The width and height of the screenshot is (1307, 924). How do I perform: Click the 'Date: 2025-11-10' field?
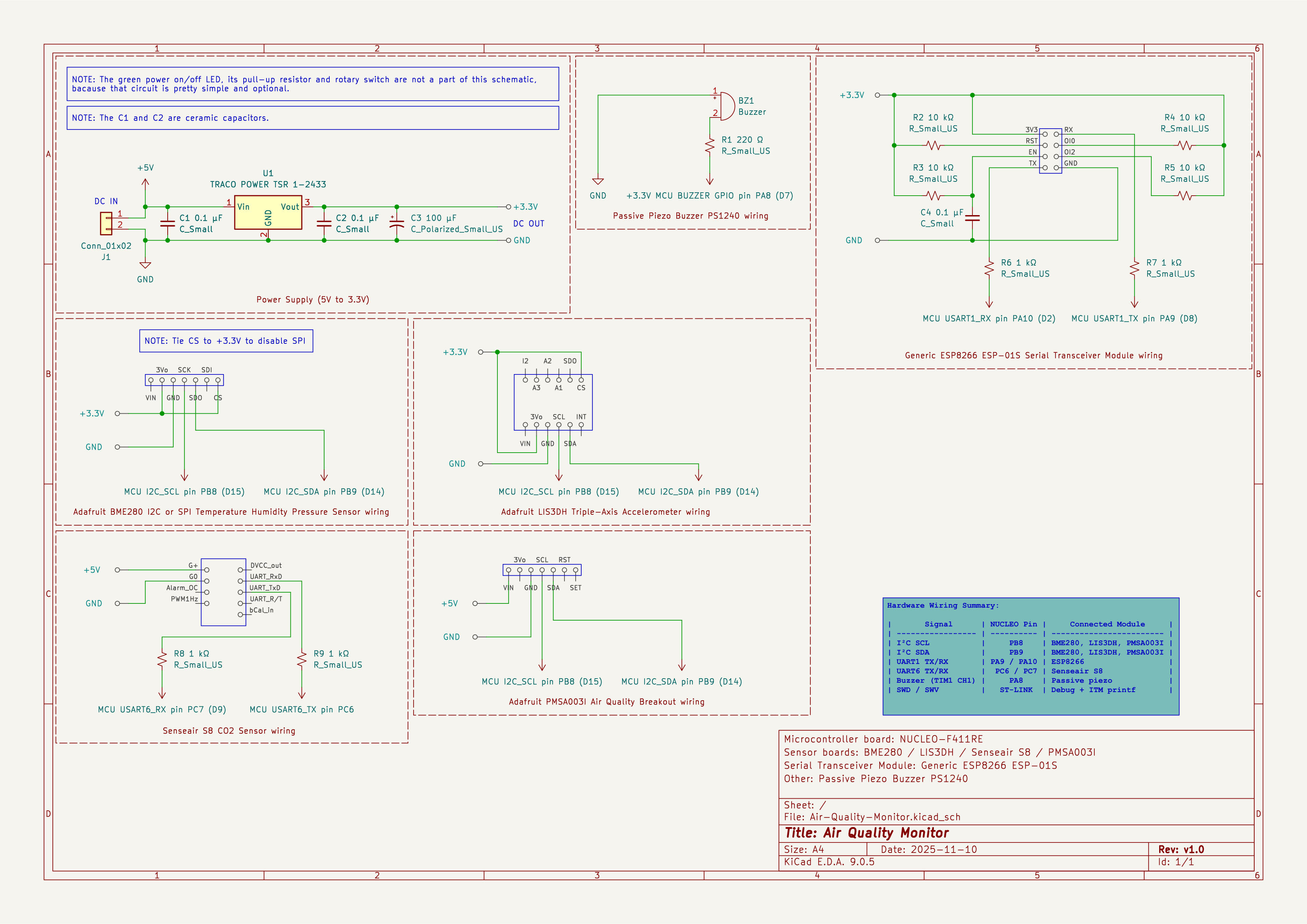click(x=929, y=850)
